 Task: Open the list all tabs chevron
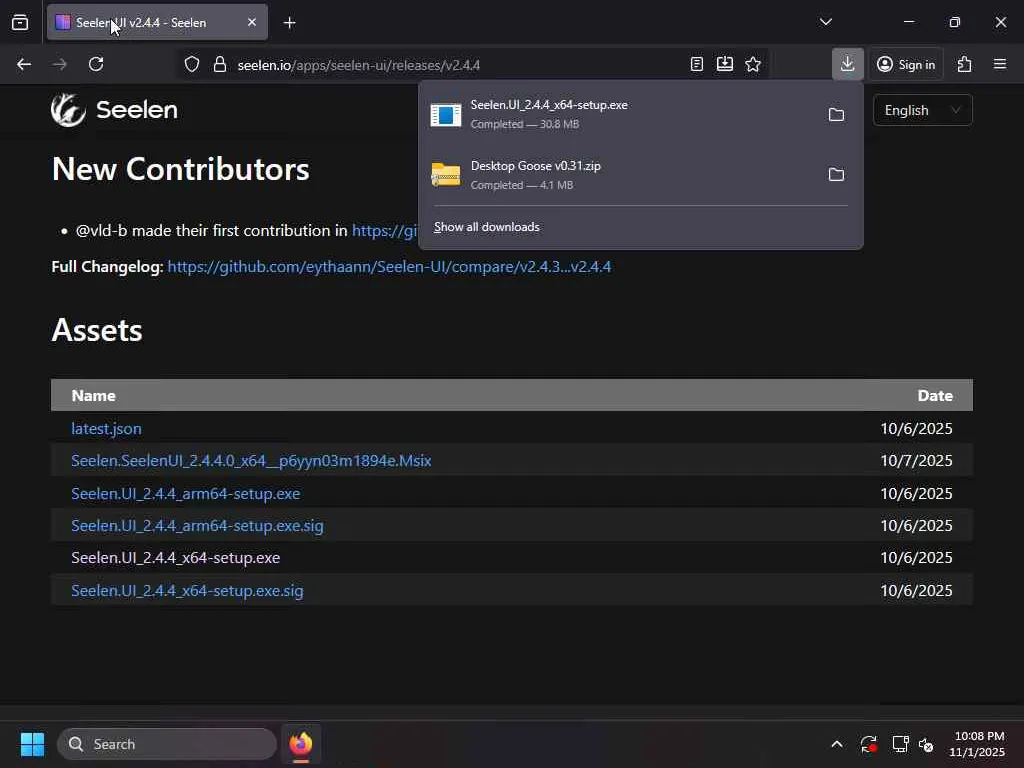825,22
